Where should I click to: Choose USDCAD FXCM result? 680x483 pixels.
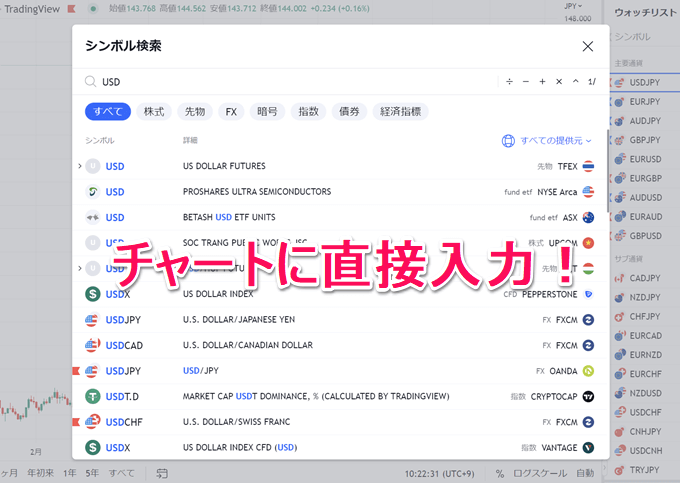340,345
